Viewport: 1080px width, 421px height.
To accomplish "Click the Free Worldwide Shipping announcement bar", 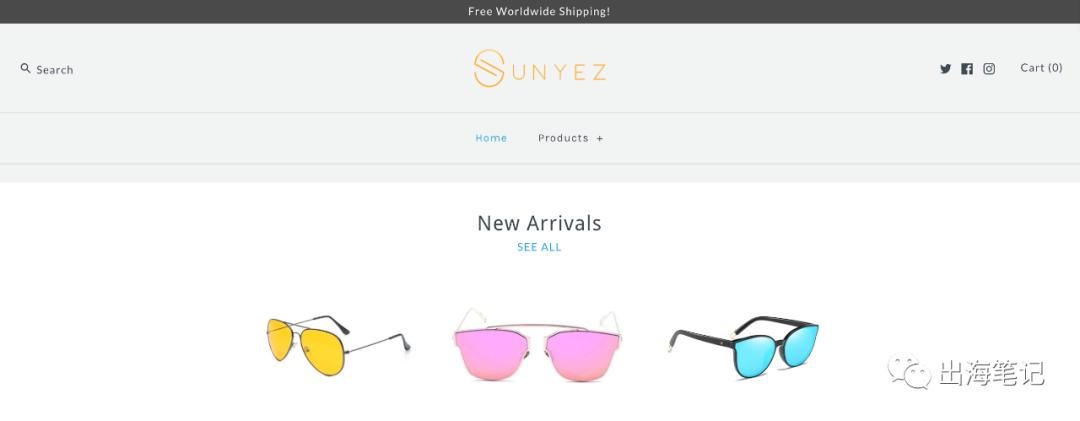I will (x=540, y=12).
